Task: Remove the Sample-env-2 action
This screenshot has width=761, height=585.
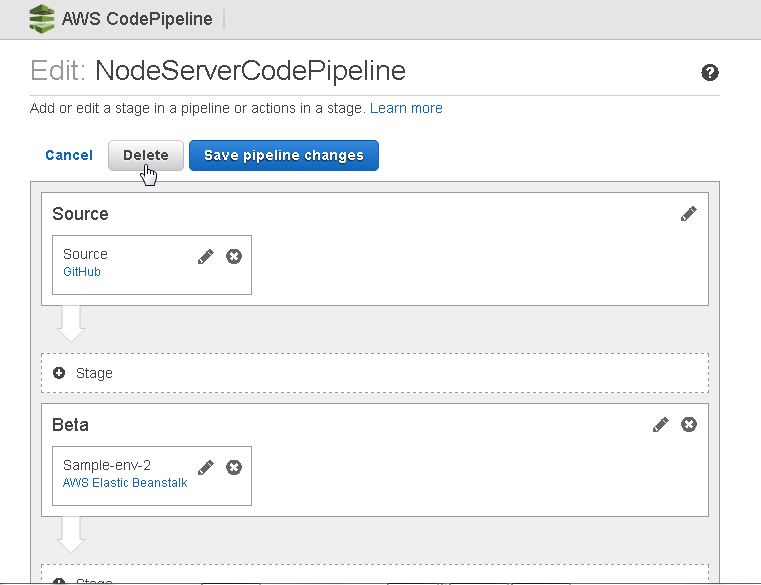Action: [x=234, y=468]
